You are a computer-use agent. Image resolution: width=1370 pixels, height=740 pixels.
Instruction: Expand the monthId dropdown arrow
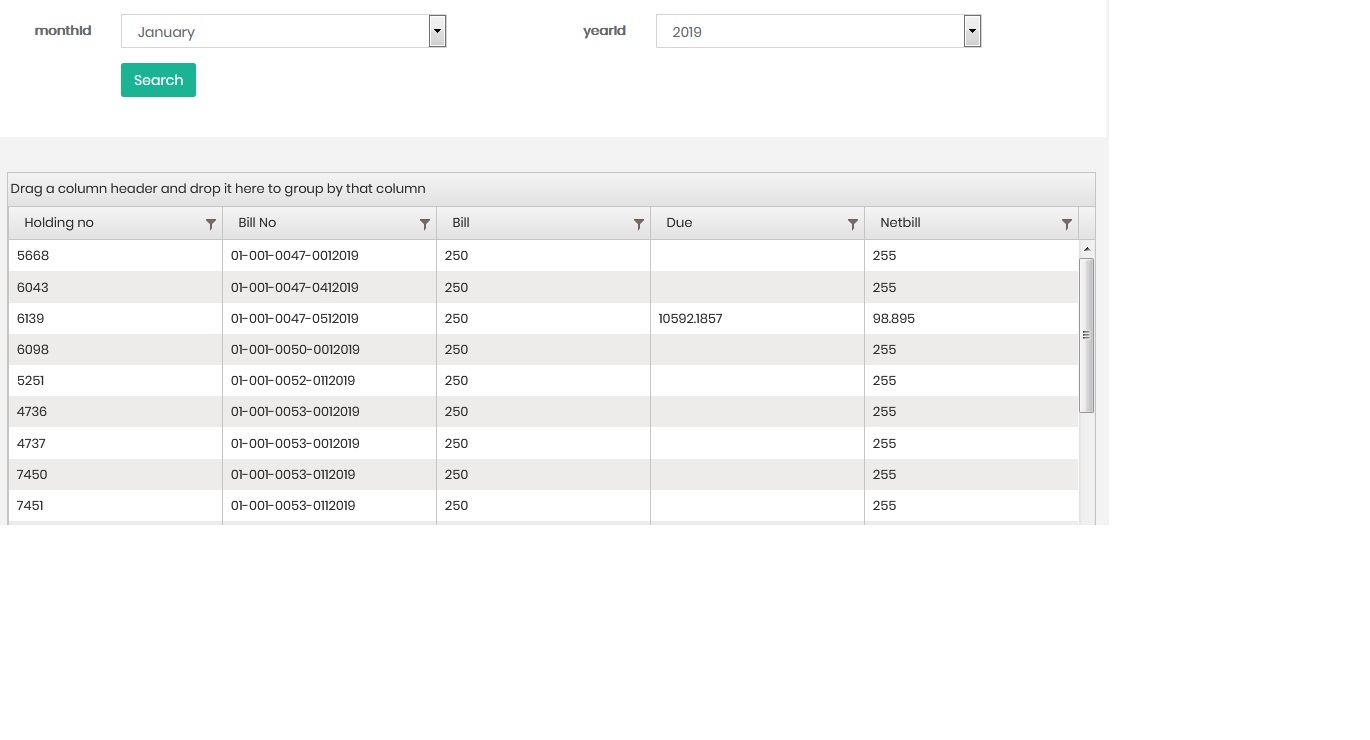[437, 31]
